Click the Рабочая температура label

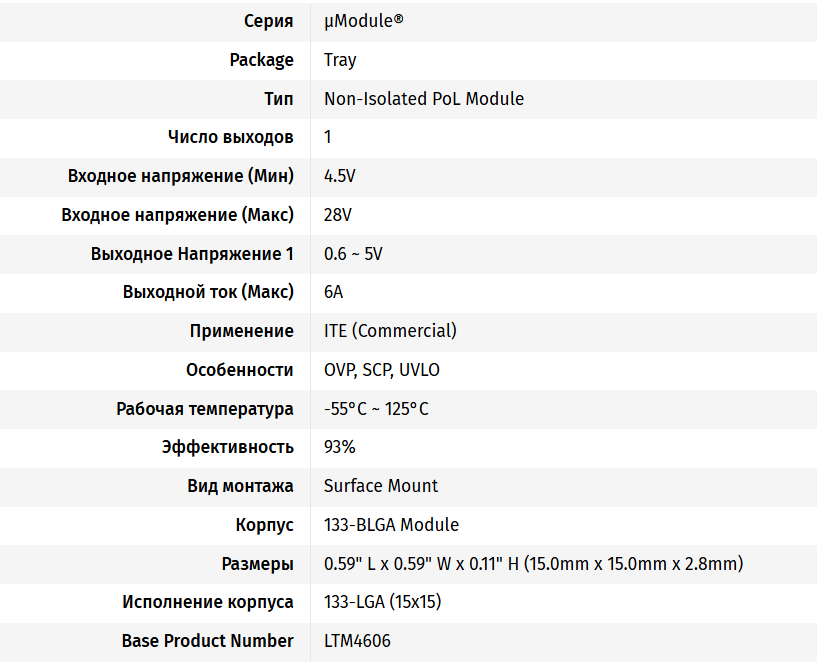pos(205,409)
